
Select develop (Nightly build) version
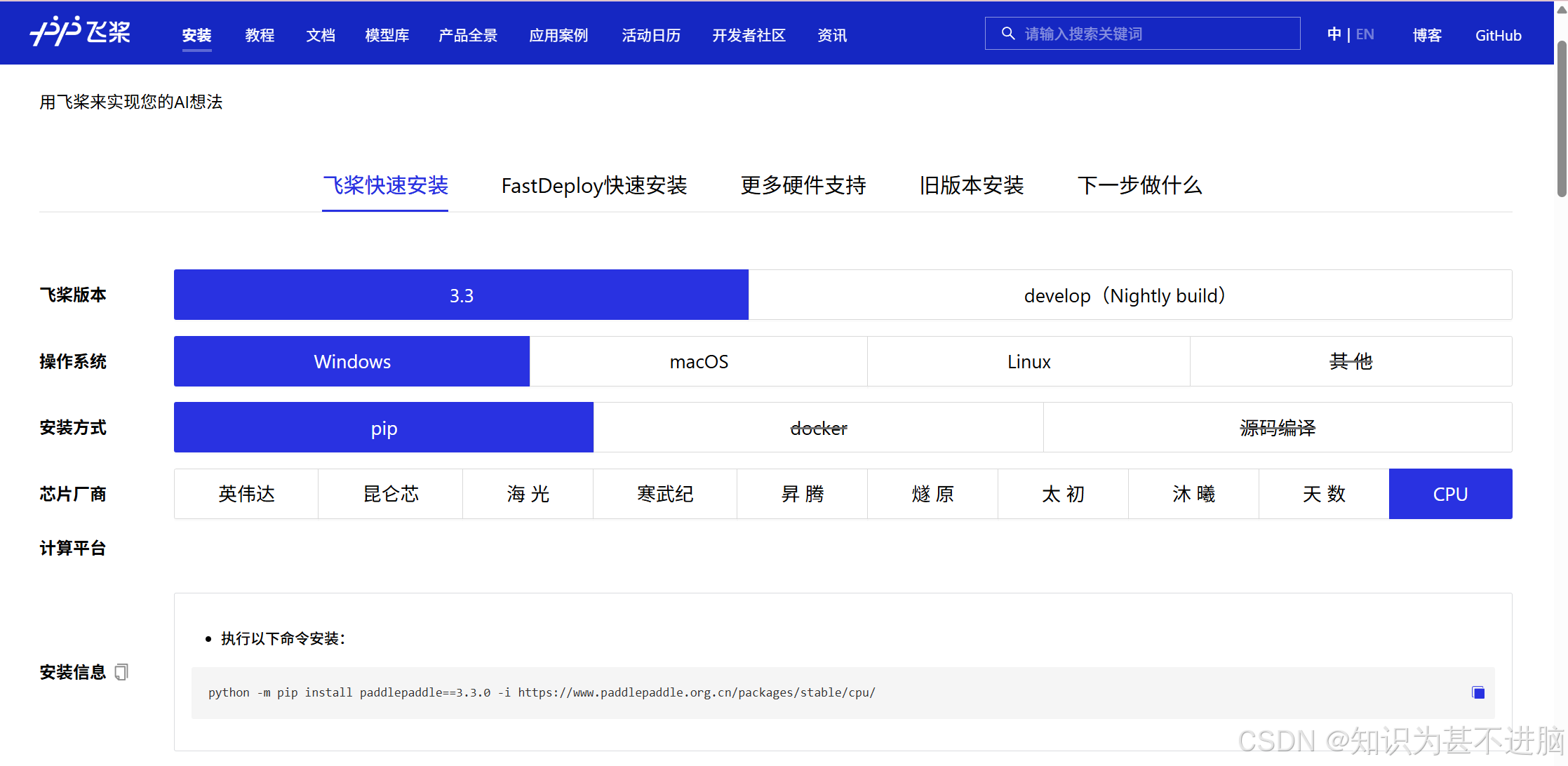coord(1130,295)
